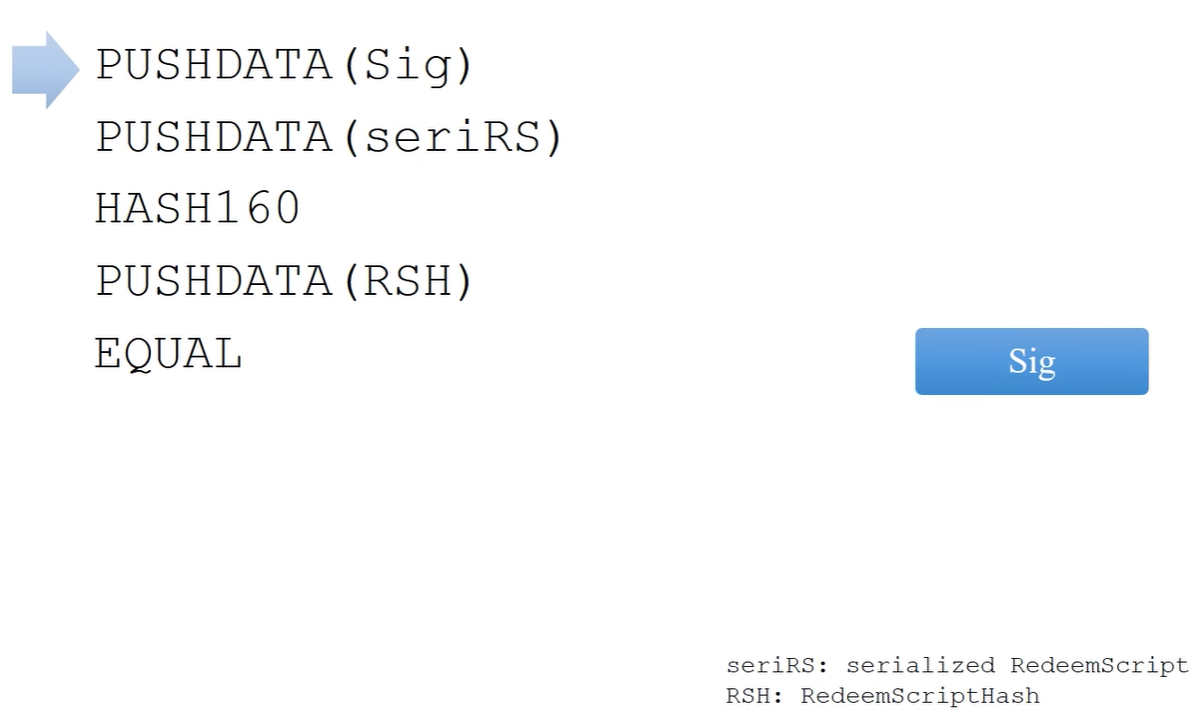Click the RSH legend definition line
Viewport: 1200px width, 715px height.
[x=882, y=695]
